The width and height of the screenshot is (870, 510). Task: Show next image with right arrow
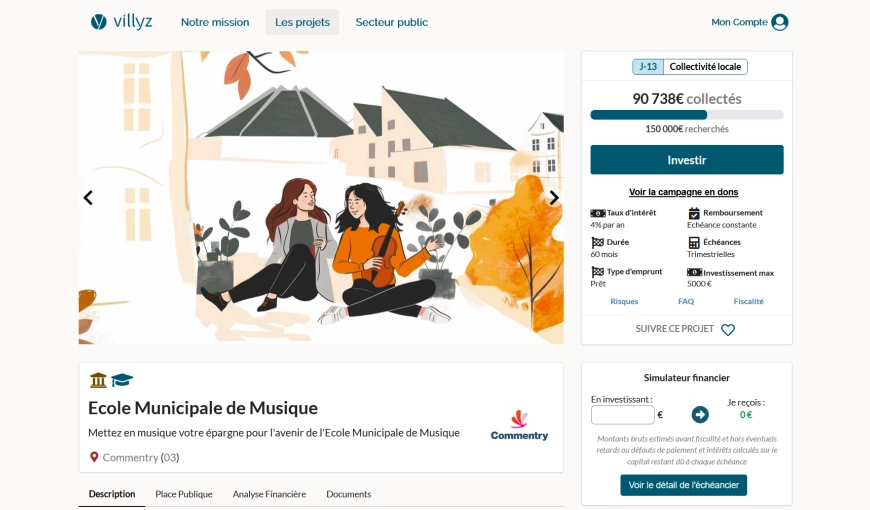pos(554,198)
